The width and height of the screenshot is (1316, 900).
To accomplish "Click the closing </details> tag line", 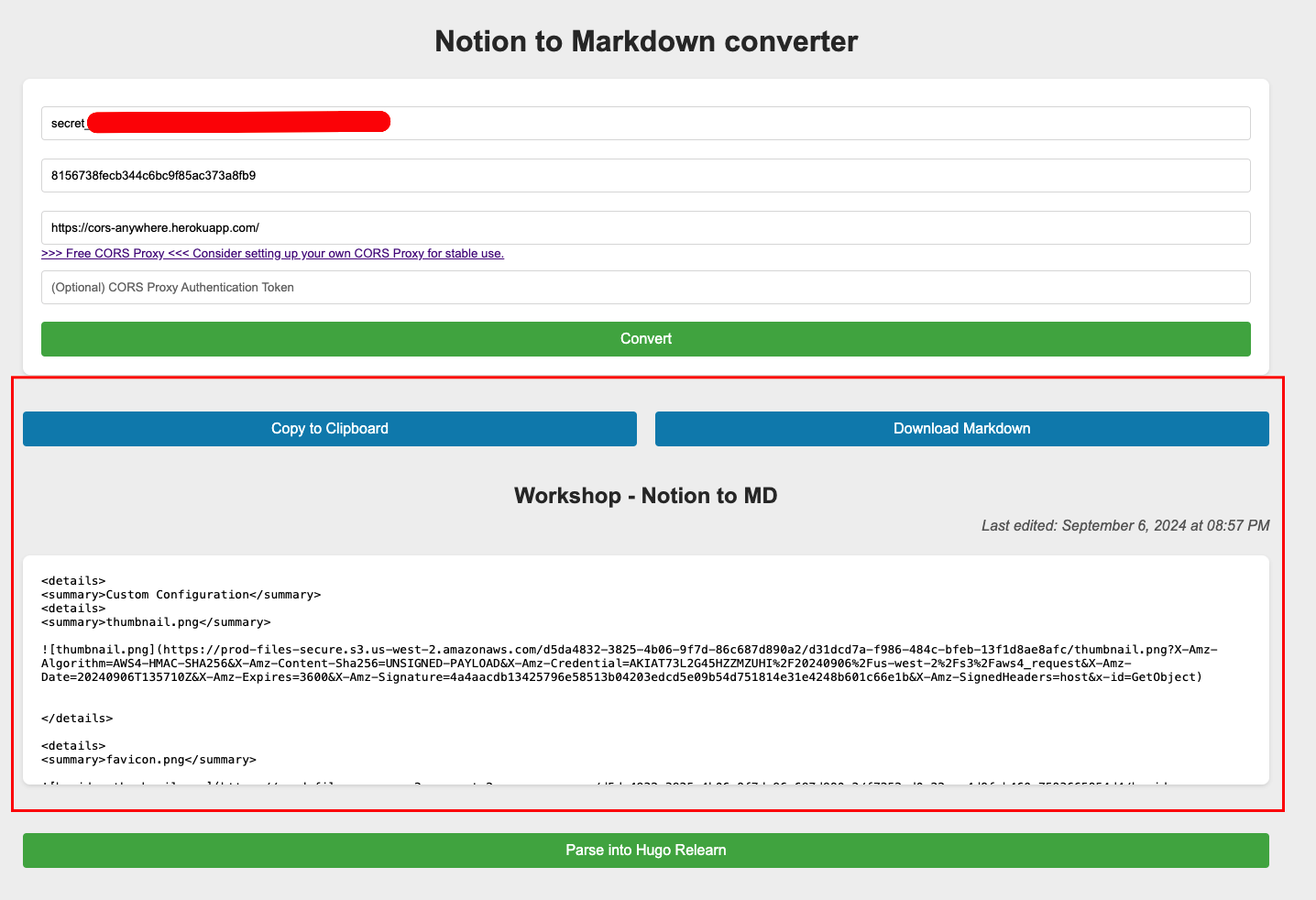I will [x=77, y=719].
